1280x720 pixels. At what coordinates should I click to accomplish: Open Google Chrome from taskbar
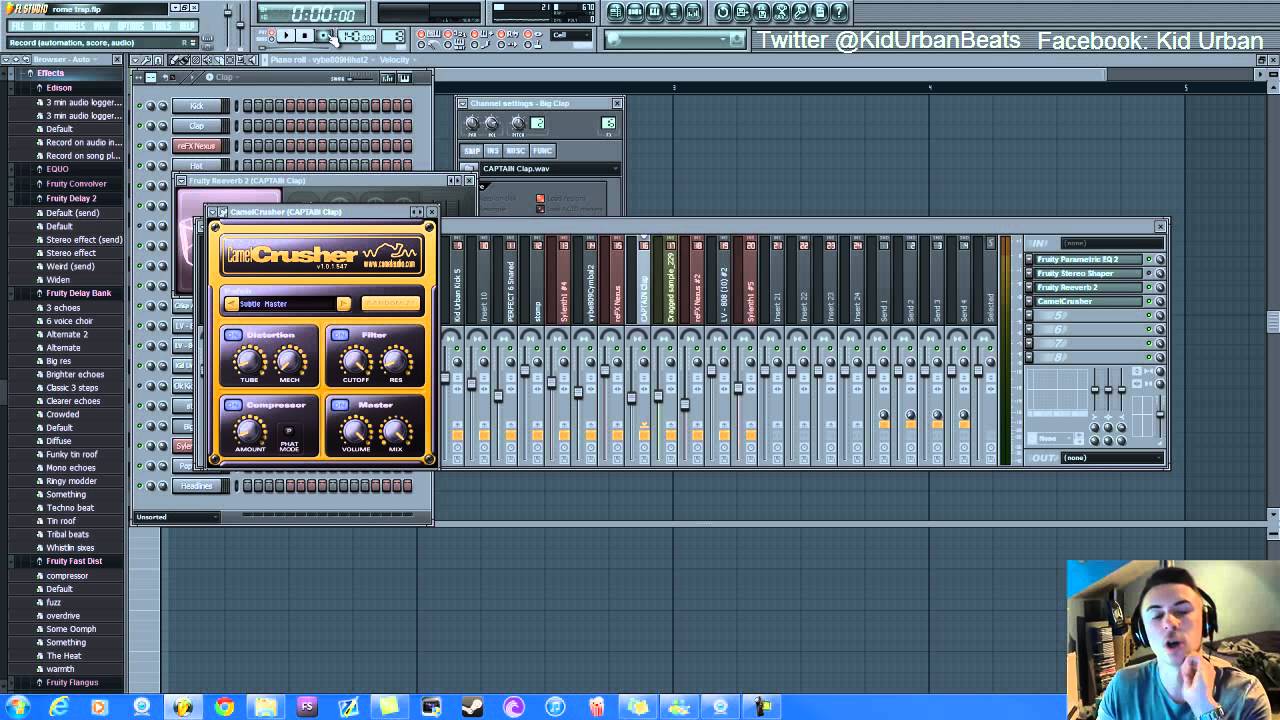tap(224, 707)
